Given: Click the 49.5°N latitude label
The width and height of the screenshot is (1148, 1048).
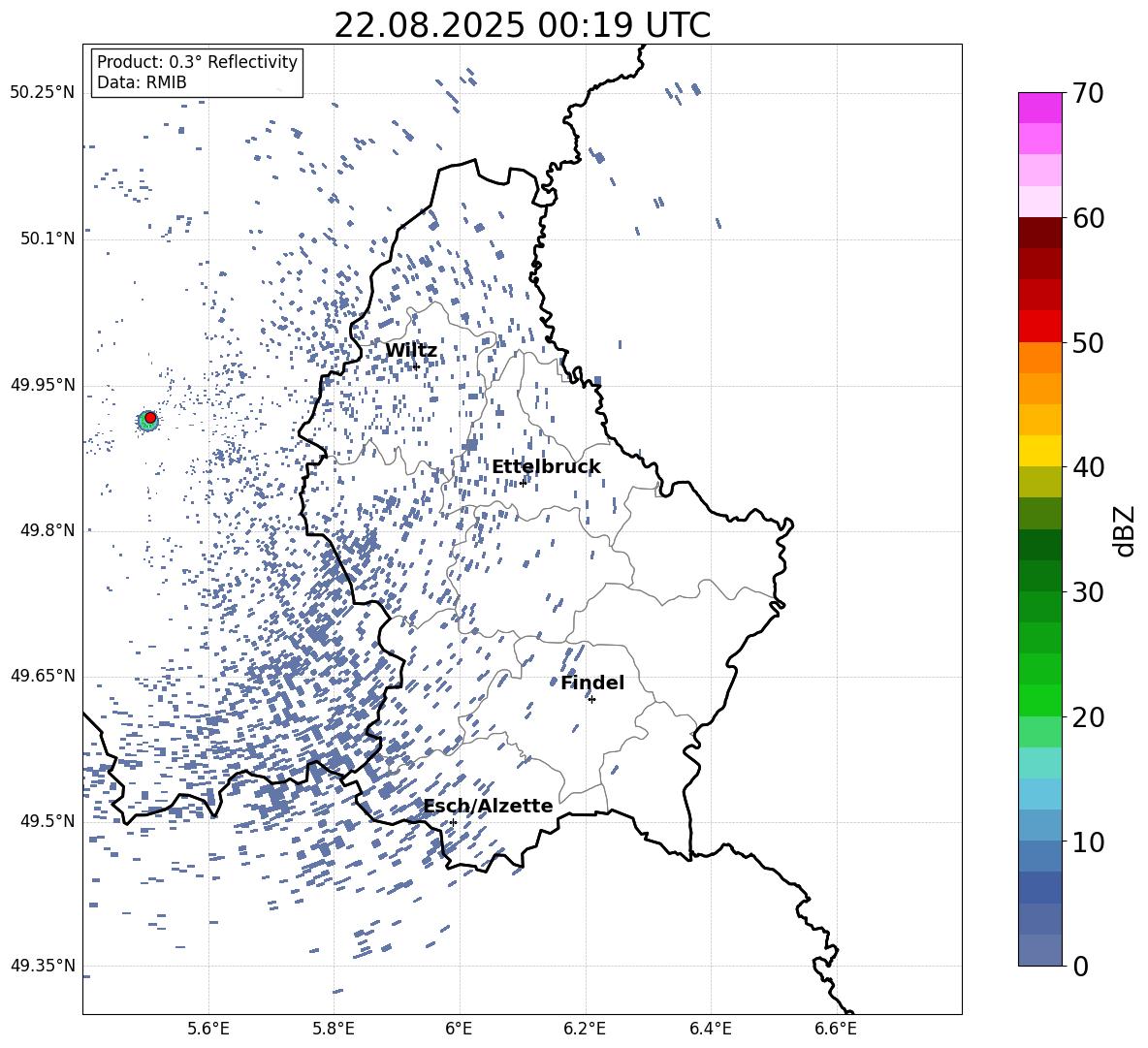Looking at the screenshot, I should tap(48, 821).
